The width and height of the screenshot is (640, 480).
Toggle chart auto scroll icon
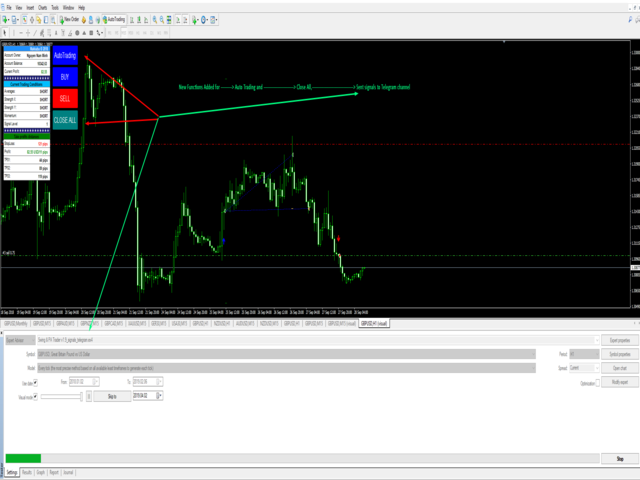178,20
